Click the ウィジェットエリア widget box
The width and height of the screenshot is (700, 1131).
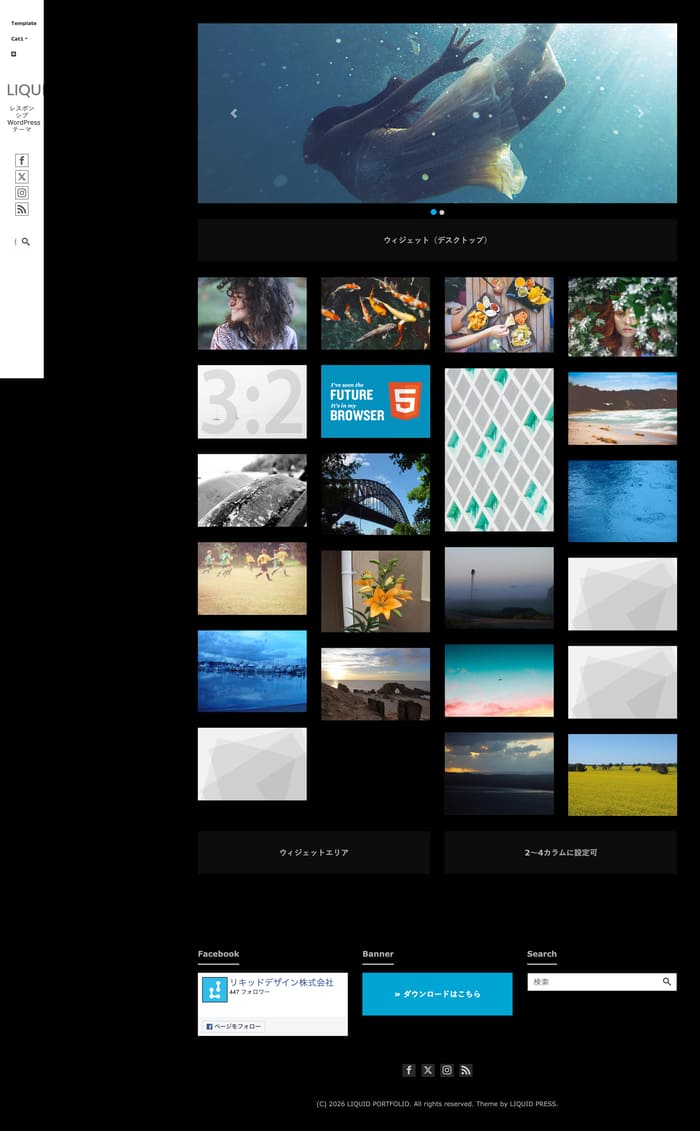pyautogui.click(x=314, y=853)
